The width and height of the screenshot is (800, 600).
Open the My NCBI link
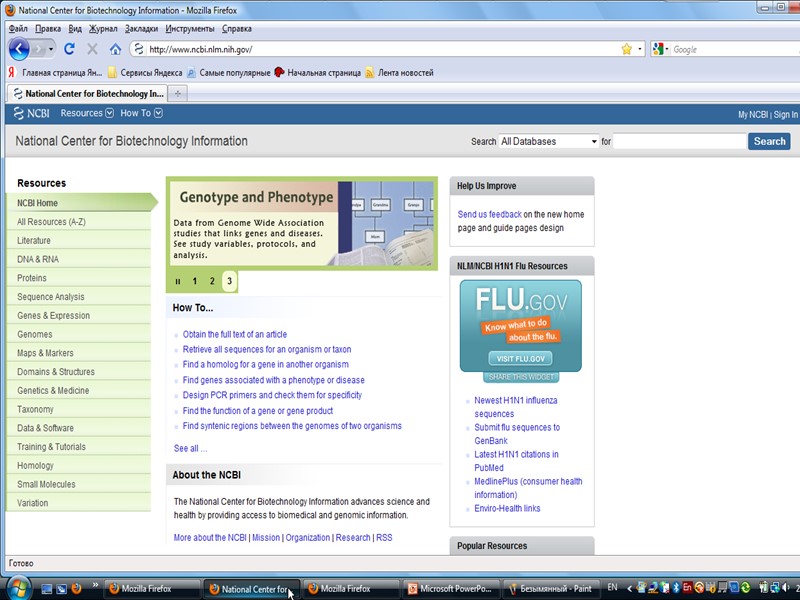753,115
